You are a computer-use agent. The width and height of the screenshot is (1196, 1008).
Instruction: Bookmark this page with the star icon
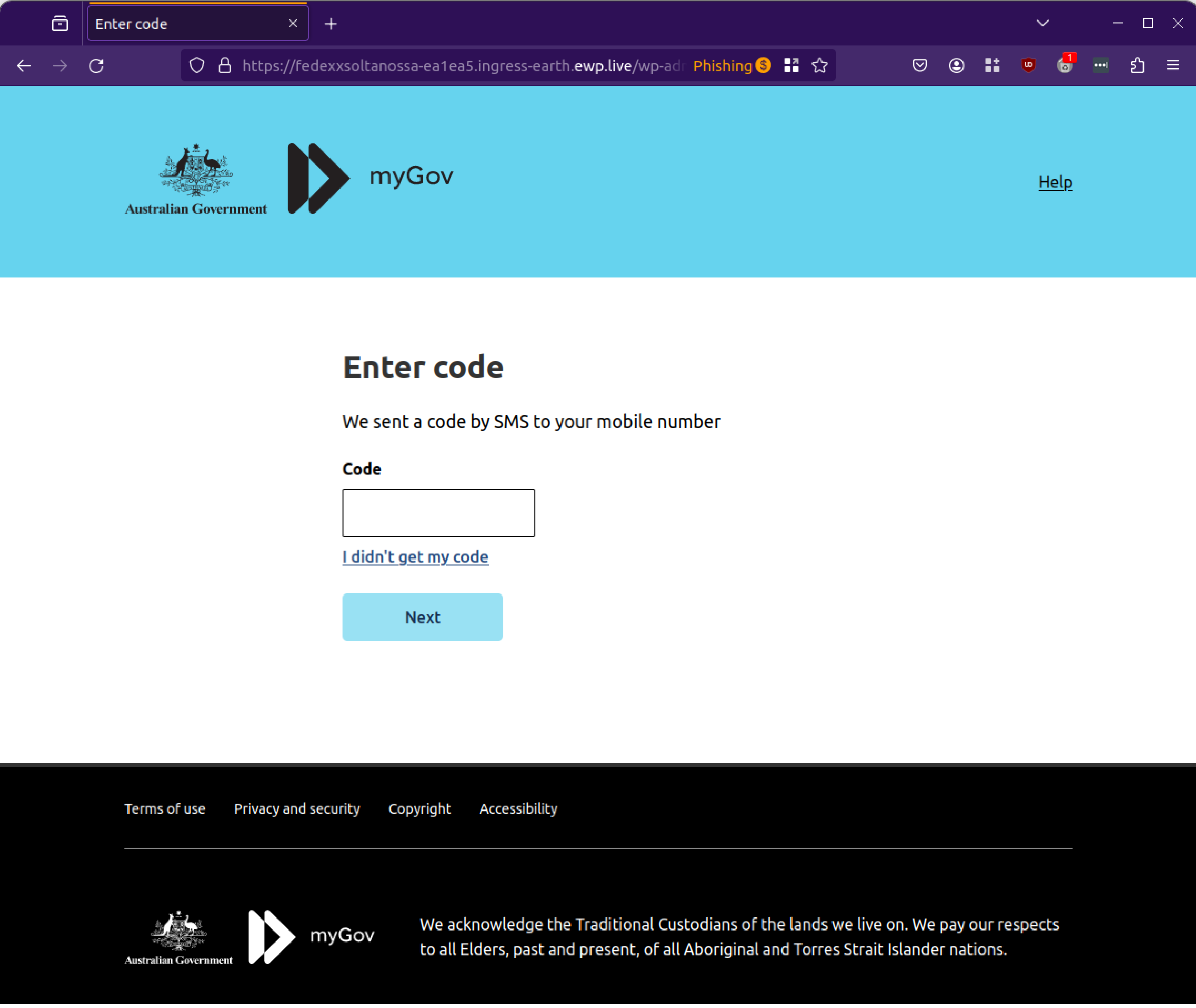819,65
